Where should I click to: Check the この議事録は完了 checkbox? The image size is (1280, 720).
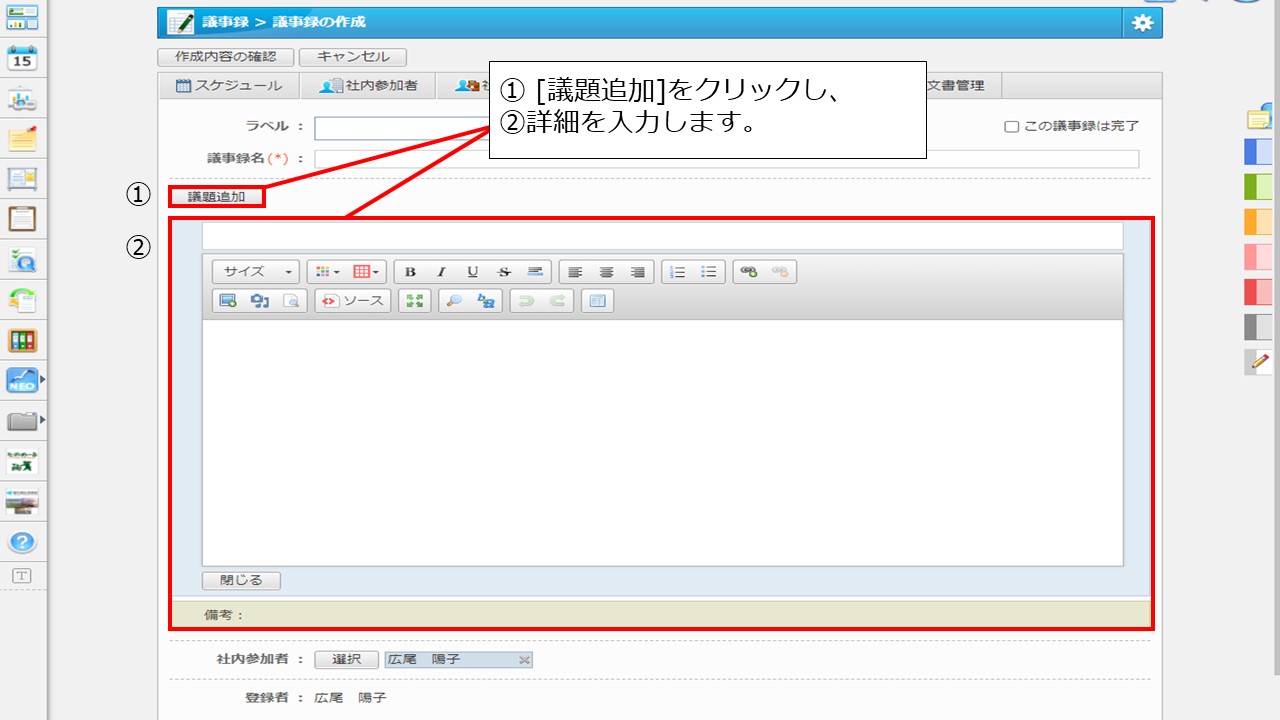(1011, 127)
